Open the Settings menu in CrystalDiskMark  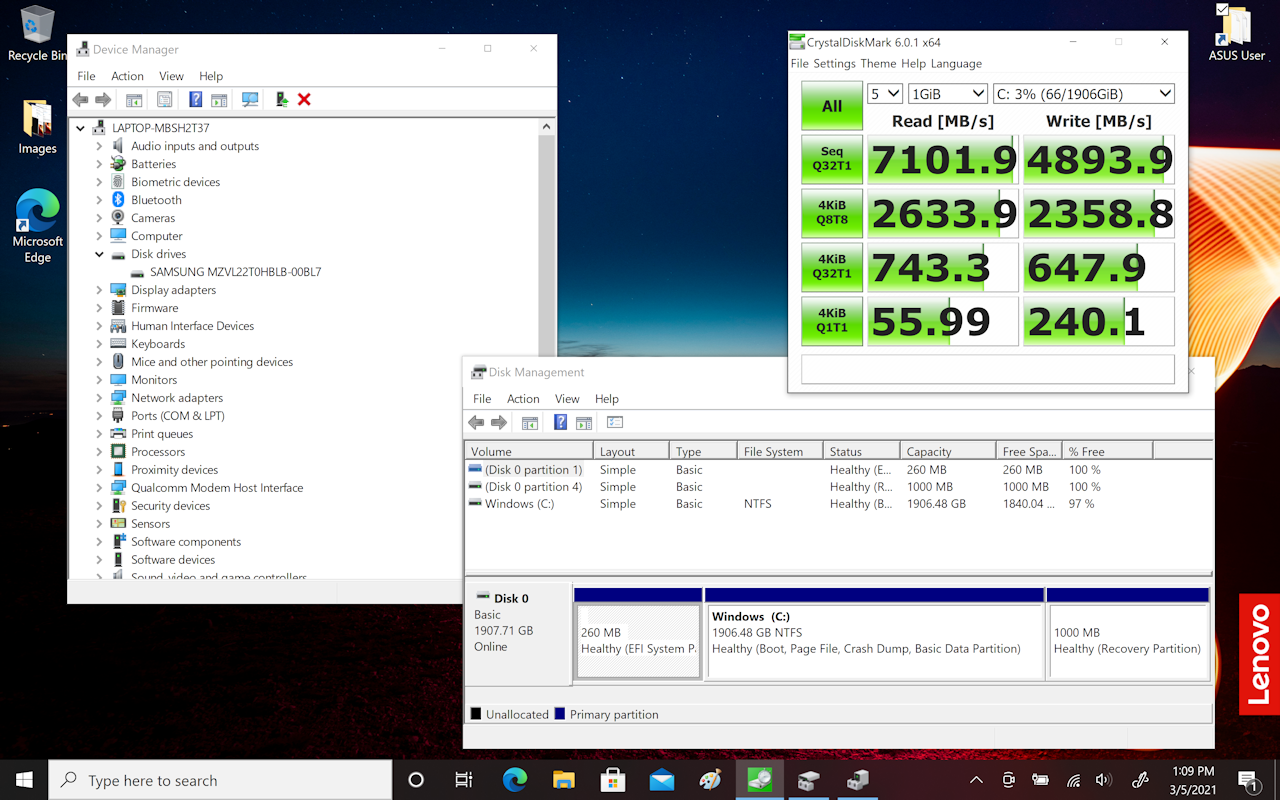[x=834, y=63]
